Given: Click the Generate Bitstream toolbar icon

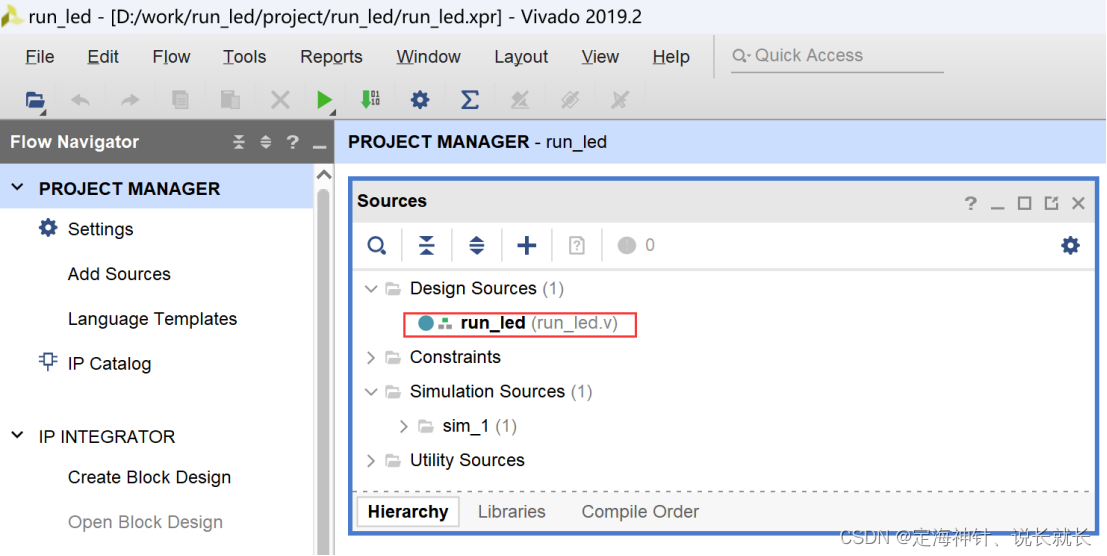Looking at the screenshot, I should [x=371, y=99].
